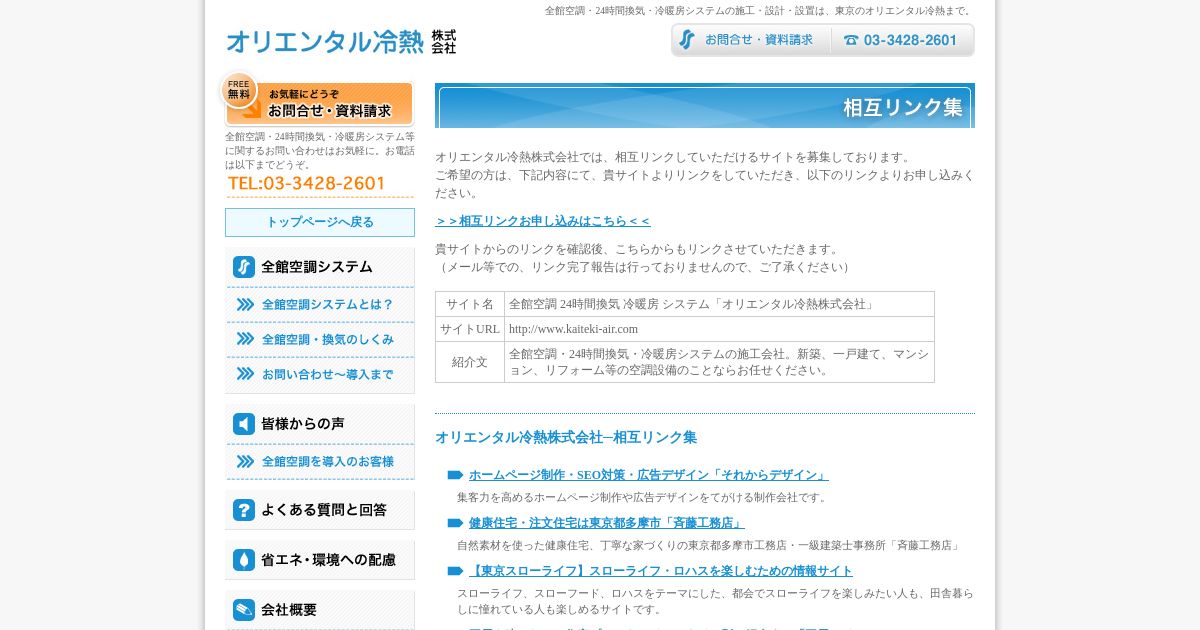Click the telephone icon in header
The width and height of the screenshot is (1200, 630).
(x=850, y=40)
